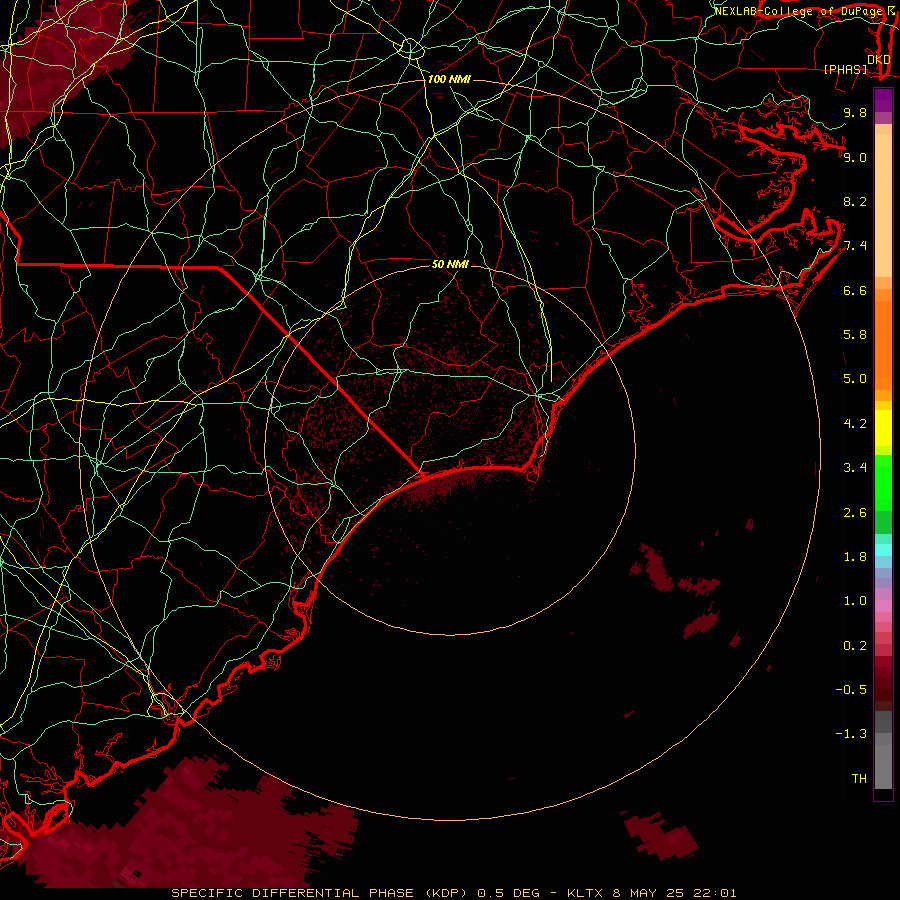
Task: Select the 6.6 scale value
Action: [855, 290]
